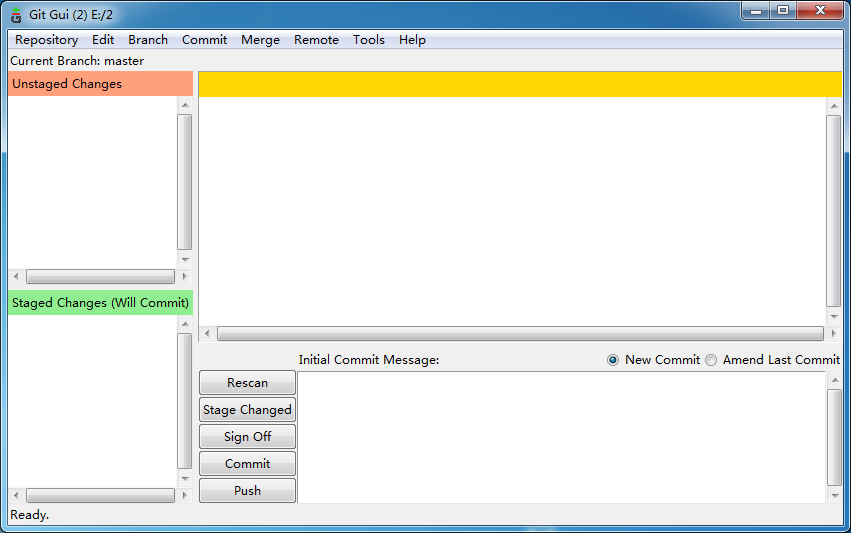Click the Staged Changes vertical scrollbar thumb

click(185, 401)
